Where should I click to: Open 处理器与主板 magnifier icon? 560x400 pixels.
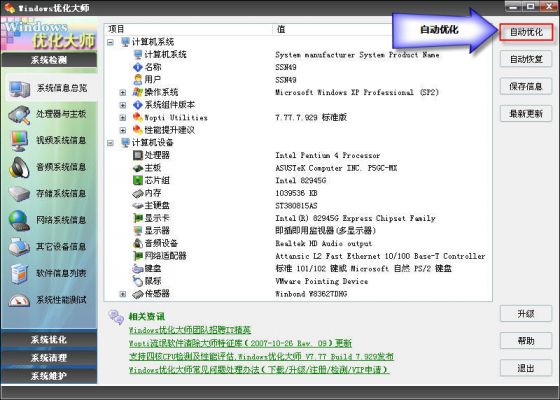pos(19,115)
